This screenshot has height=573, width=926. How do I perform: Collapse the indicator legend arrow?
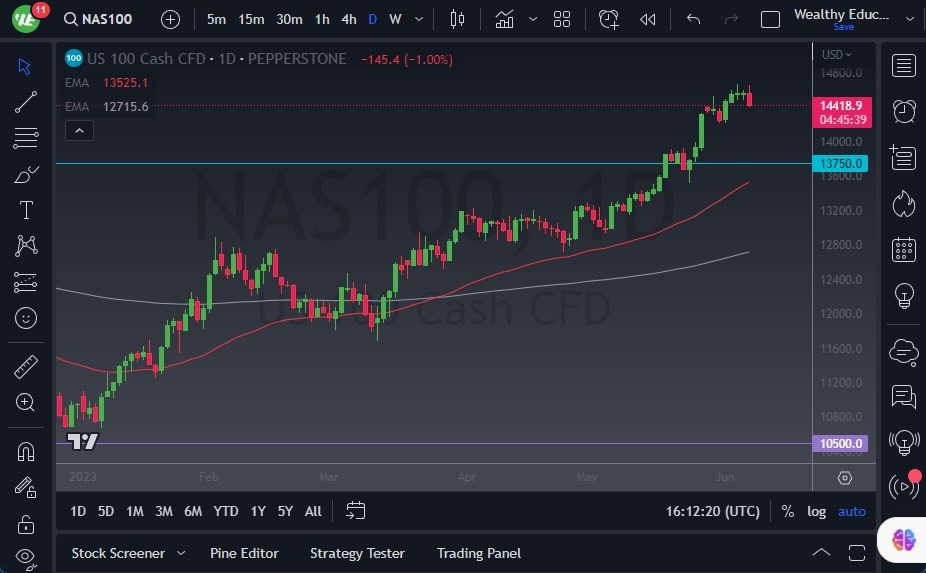click(x=79, y=131)
